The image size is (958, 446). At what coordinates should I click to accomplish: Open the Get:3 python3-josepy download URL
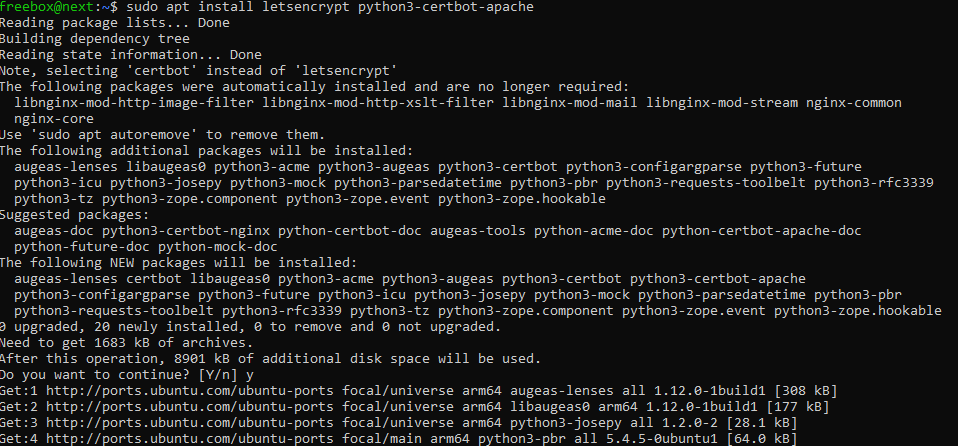pos(172,423)
